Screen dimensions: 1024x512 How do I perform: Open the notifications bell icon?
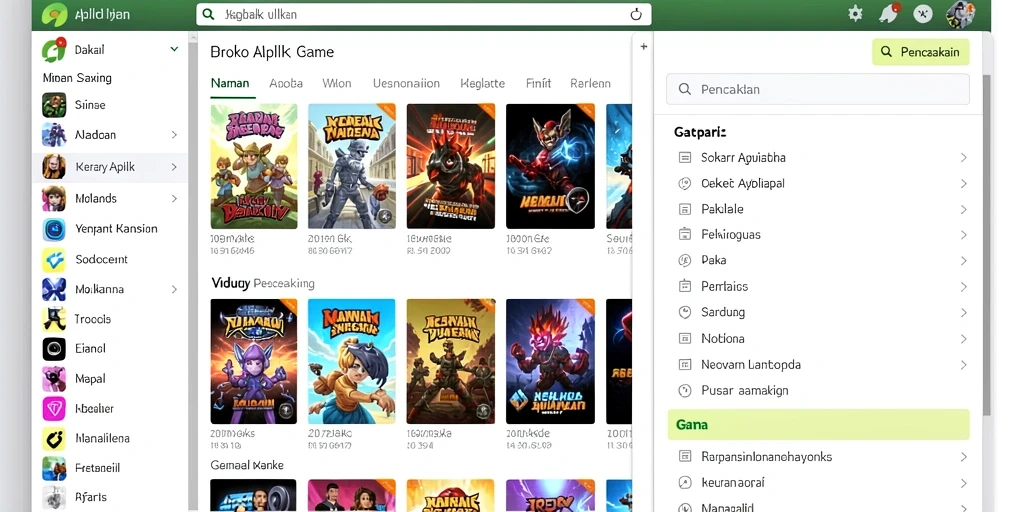pyautogui.click(x=889, y=14)
